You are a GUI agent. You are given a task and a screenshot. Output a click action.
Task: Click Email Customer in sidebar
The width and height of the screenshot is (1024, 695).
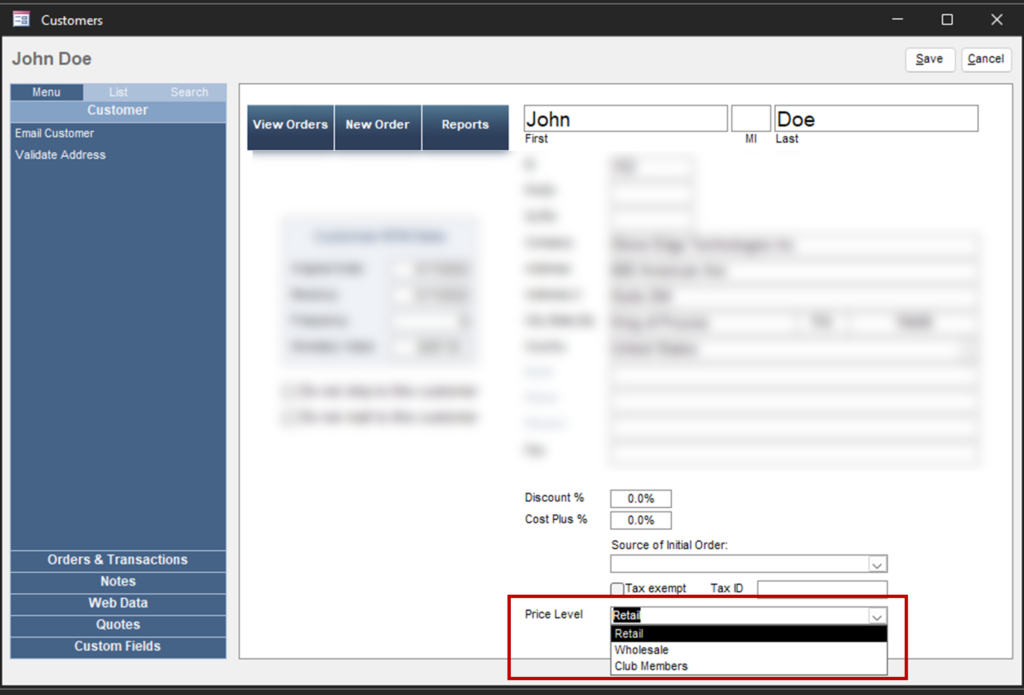pos(55,133)
